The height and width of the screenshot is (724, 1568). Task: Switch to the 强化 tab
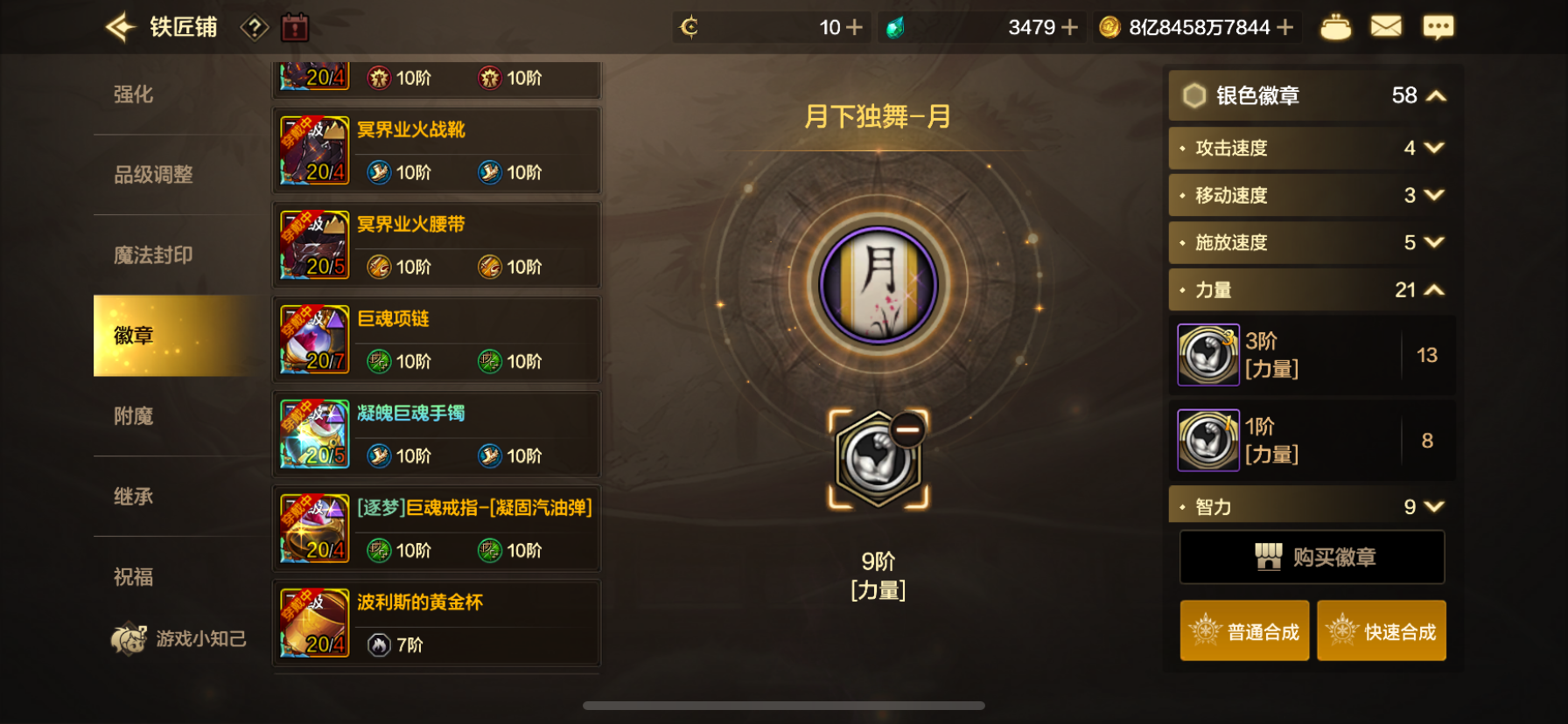(134, 94)
